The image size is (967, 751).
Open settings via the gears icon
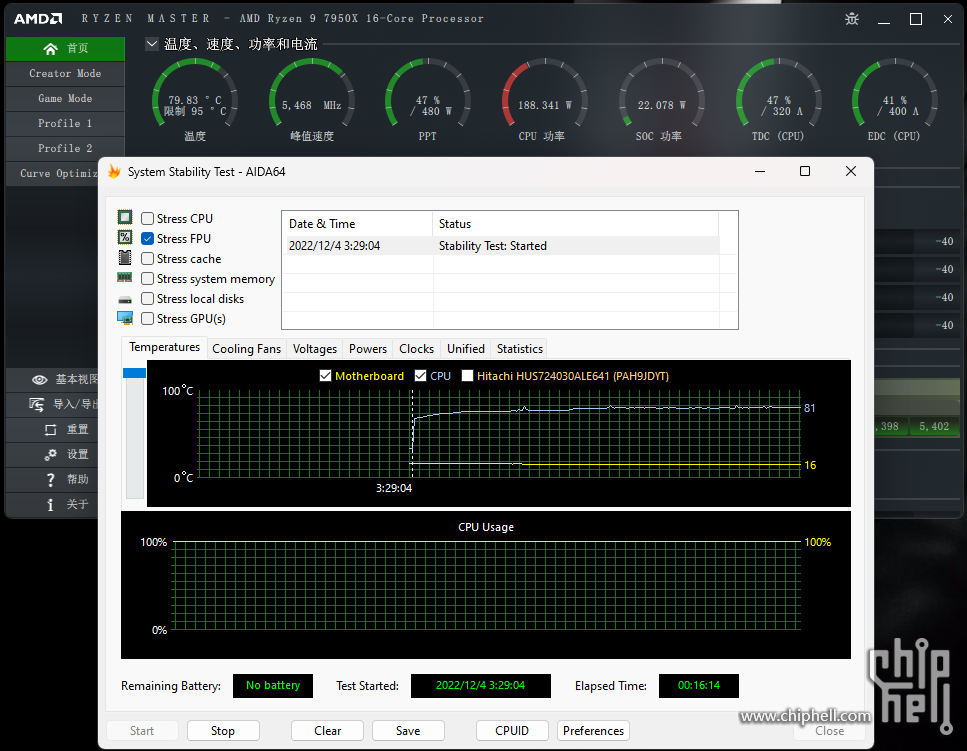coord(51,454)
